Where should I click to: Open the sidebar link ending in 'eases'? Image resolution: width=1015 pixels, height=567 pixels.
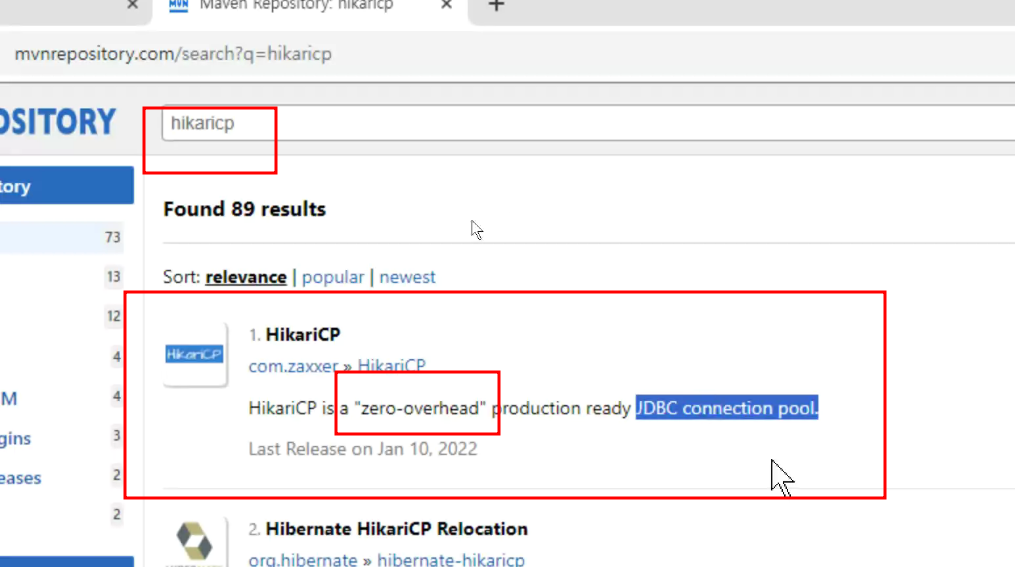21,478
